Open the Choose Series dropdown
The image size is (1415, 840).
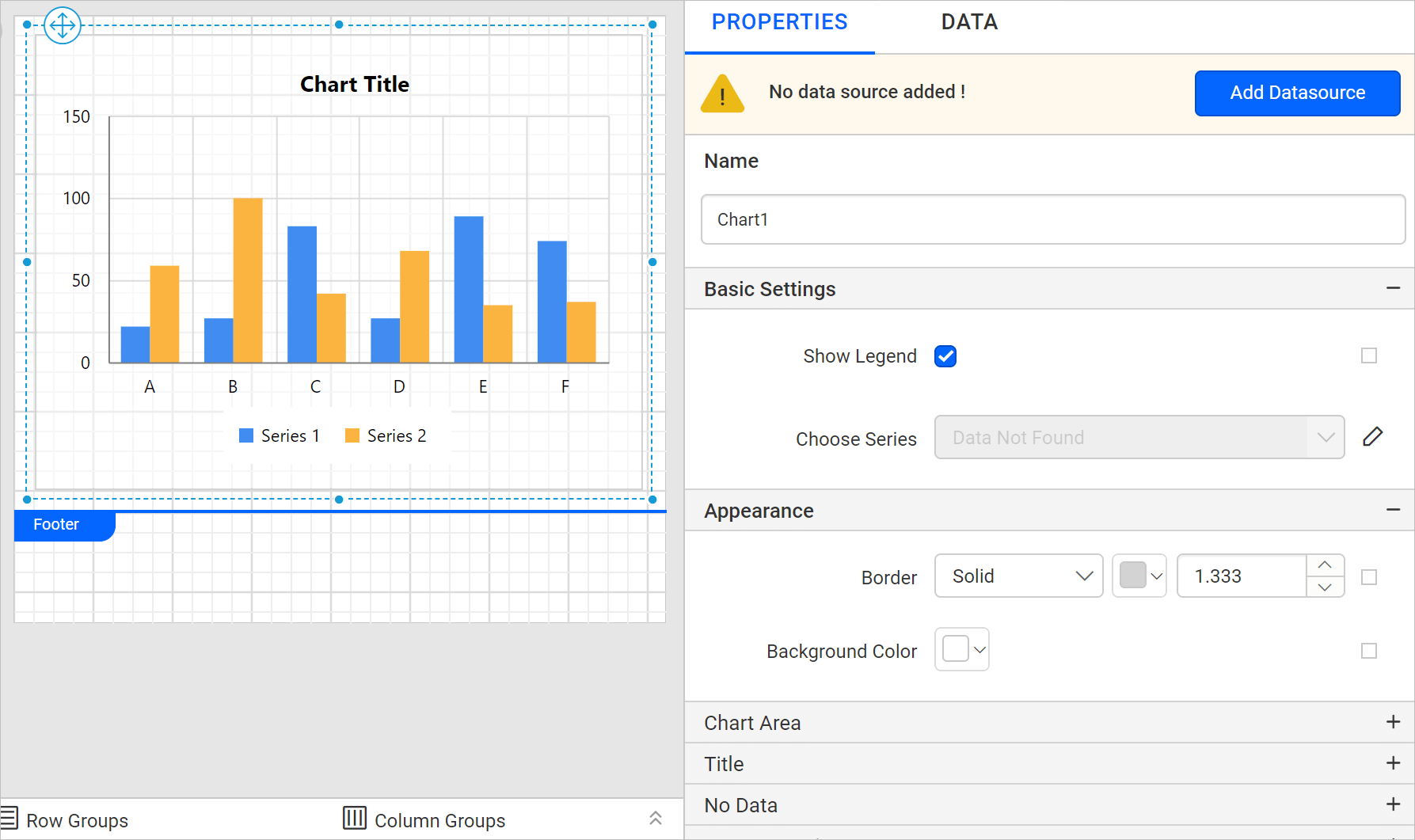(1326, 437)
